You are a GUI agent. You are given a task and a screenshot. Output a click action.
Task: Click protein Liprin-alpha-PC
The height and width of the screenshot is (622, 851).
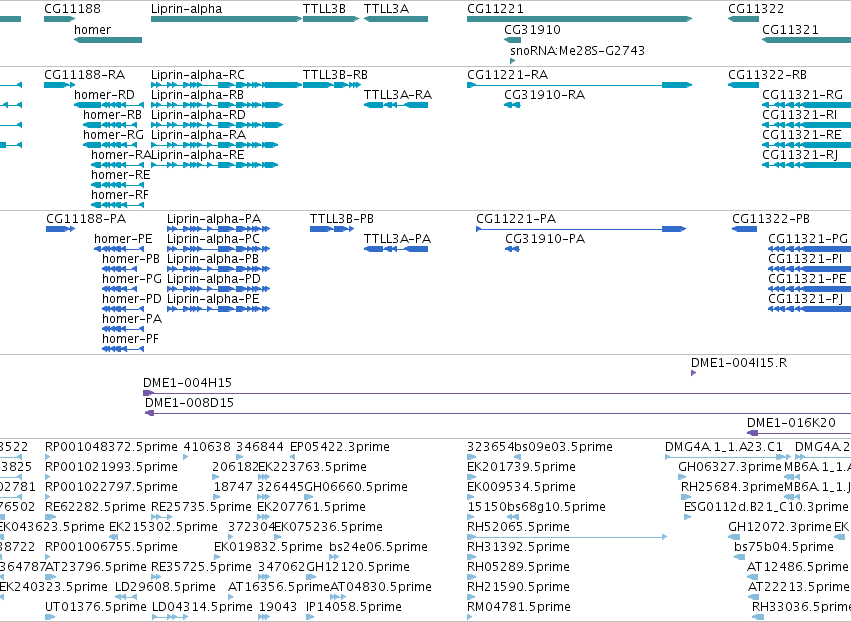[213, 239]
